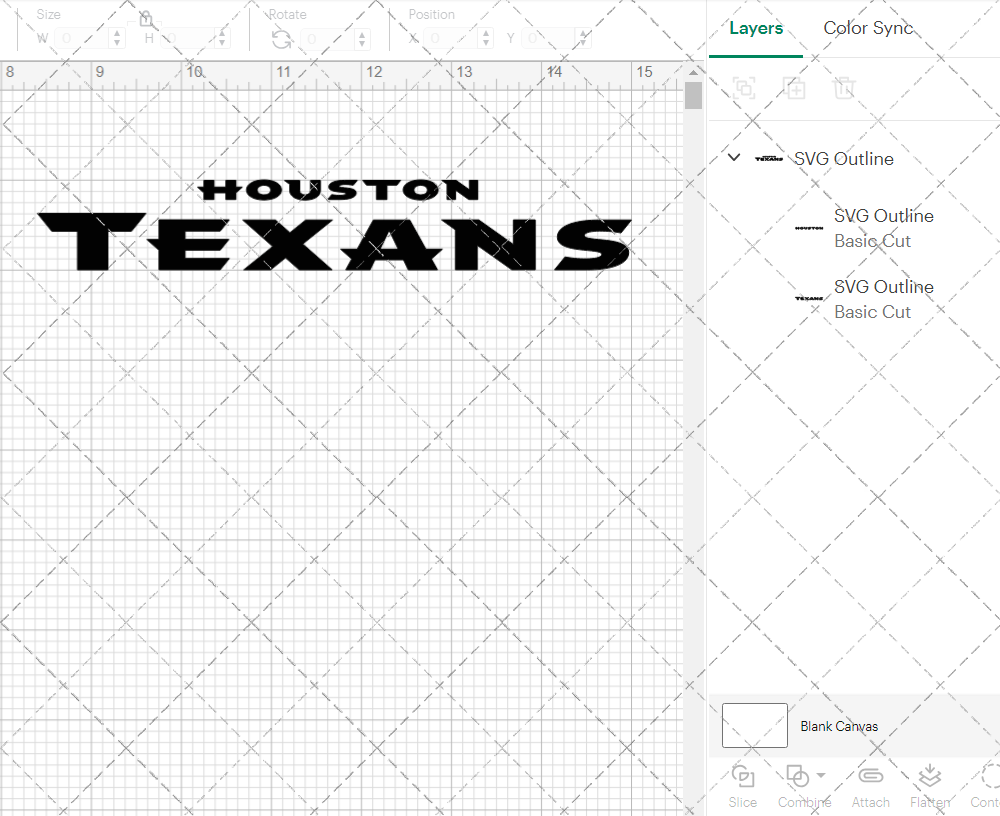This screenshot has height=816, width=1000.
Task: Select the TEXANS Basic Cut layer
Action: (x=884, y=299)
